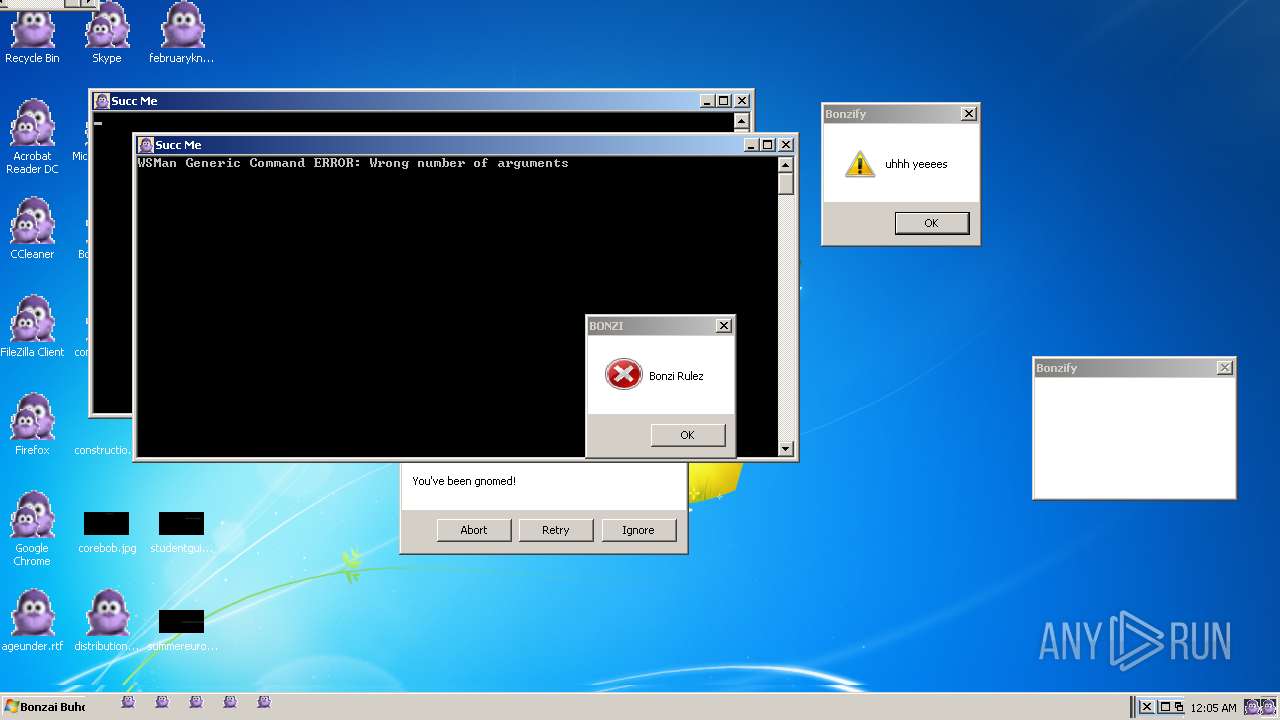Close the Bonzify uhhh yeeees dialog
1280x720 pixels.
coord(968,114)
